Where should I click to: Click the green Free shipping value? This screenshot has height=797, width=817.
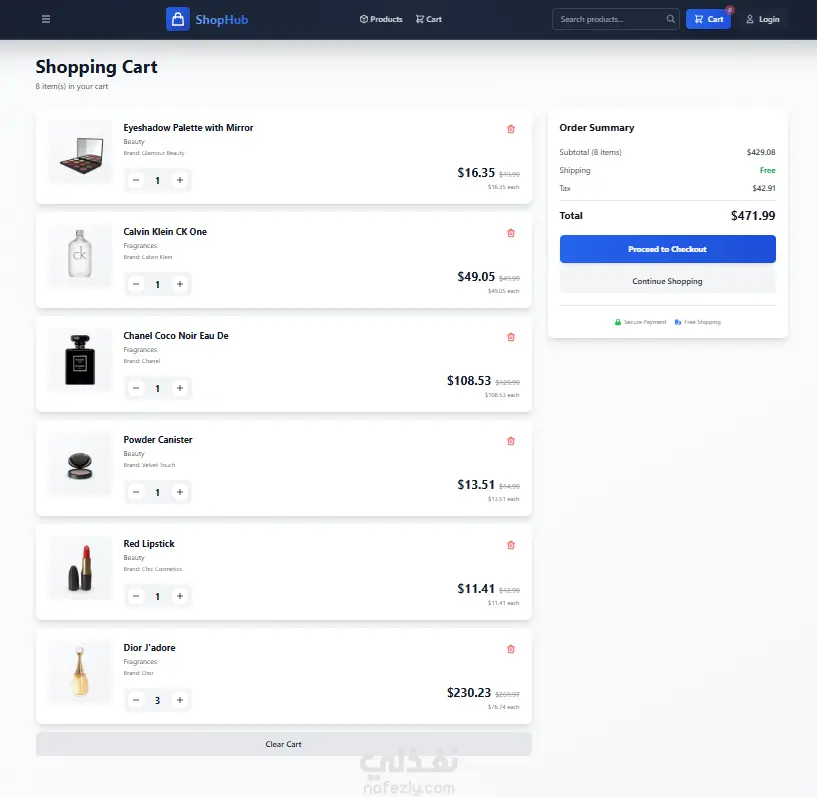(x=768, y=170)
